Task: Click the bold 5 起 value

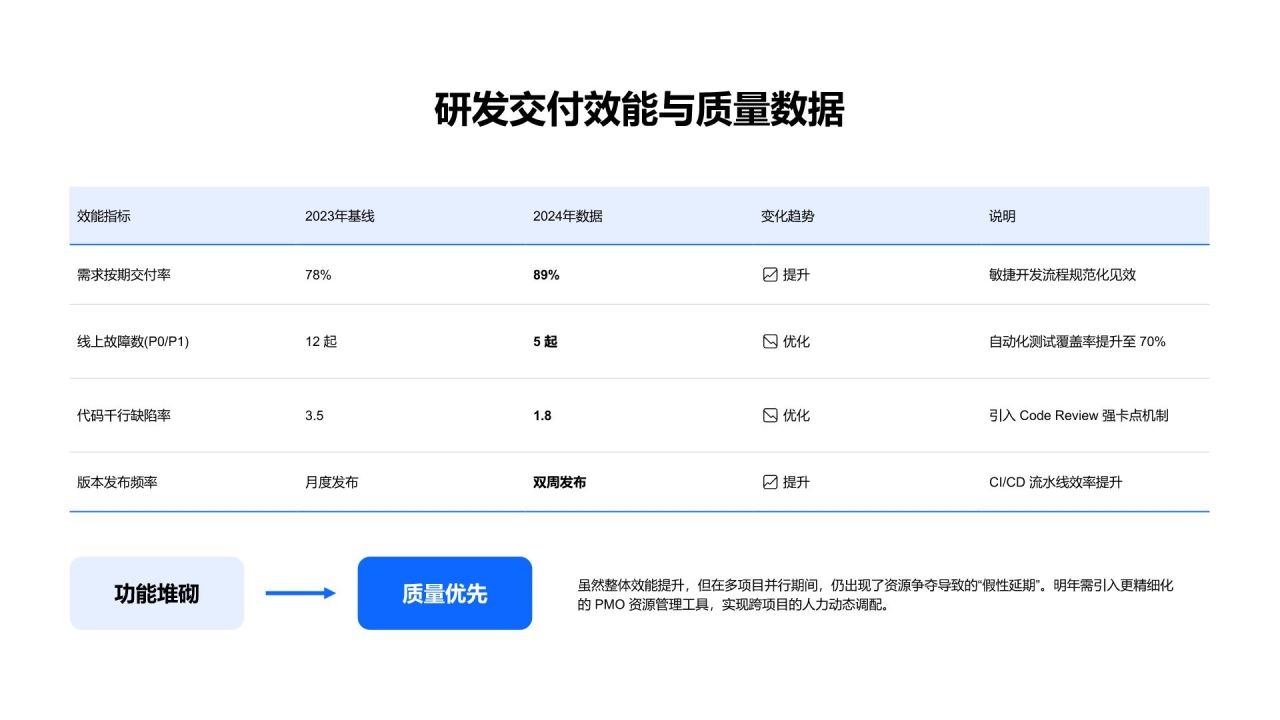Action: 545,342
